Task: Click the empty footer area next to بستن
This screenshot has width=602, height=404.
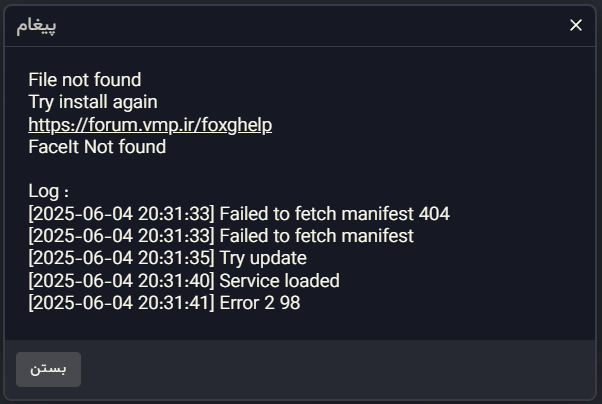Action: (x=338, y=369)
